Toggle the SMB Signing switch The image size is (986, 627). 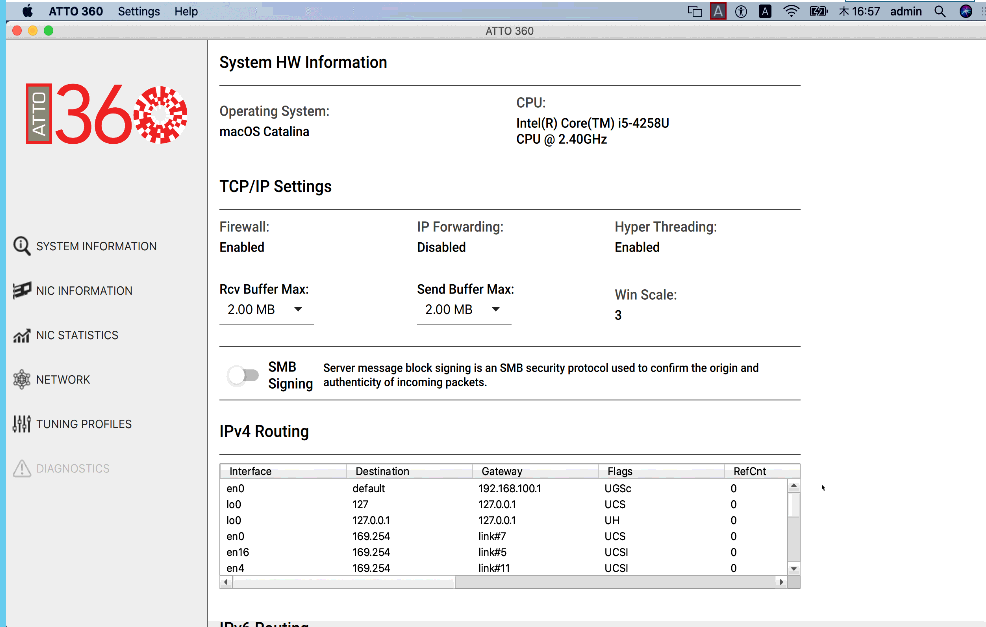click(243, 375)
